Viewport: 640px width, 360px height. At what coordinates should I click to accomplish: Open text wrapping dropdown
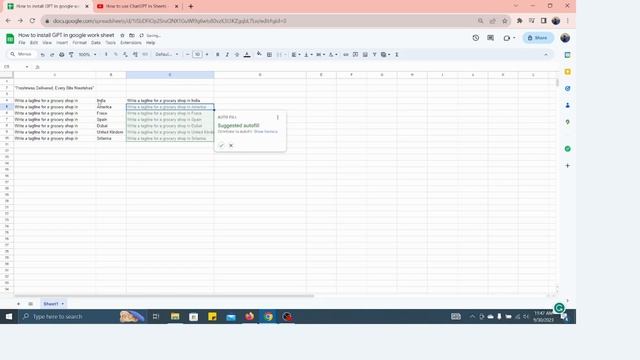[320, 54]
